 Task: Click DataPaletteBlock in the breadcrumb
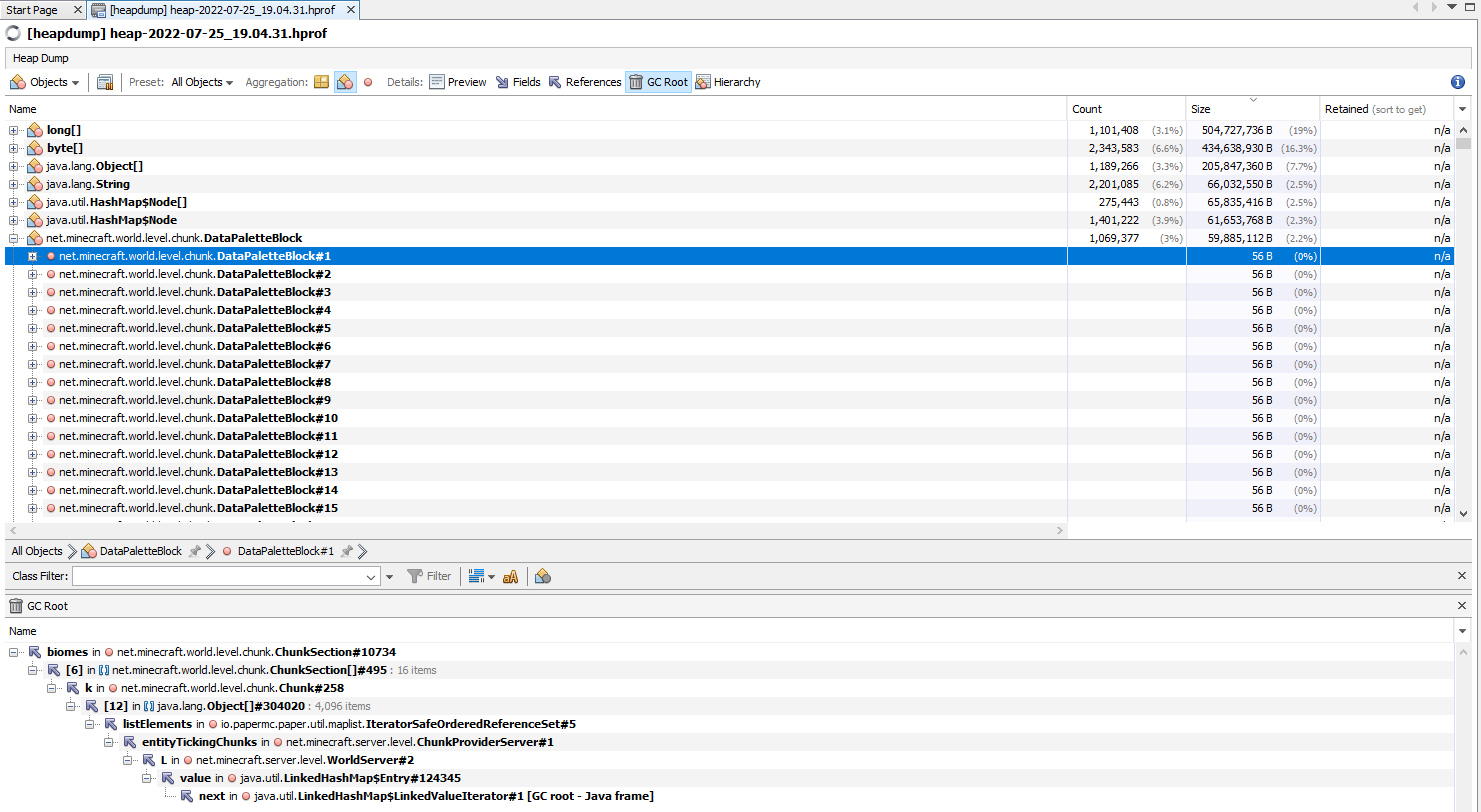pyautogui.click(x=132, y=551)
